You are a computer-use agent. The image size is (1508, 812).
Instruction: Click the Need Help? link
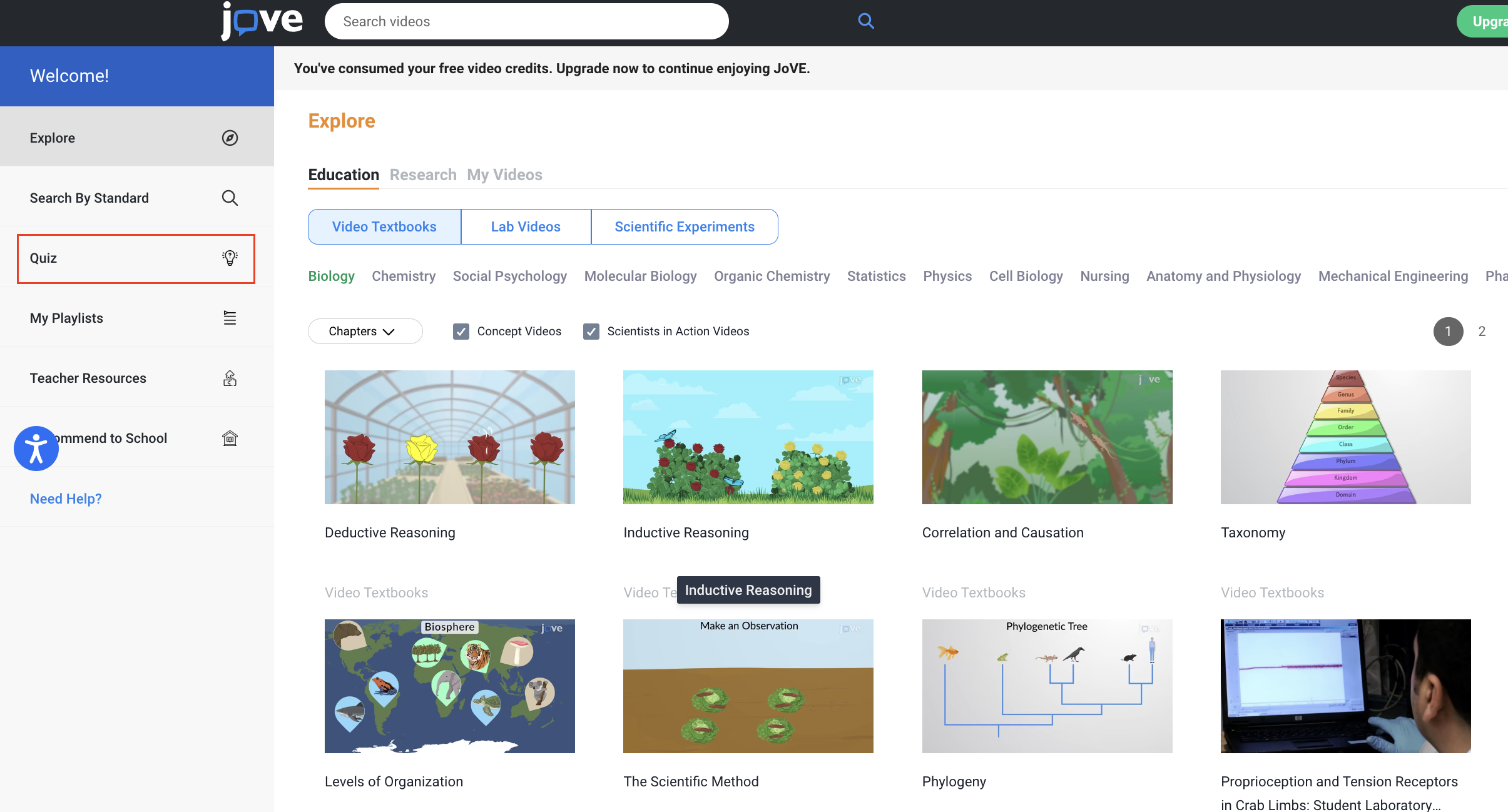pos(66,499)
